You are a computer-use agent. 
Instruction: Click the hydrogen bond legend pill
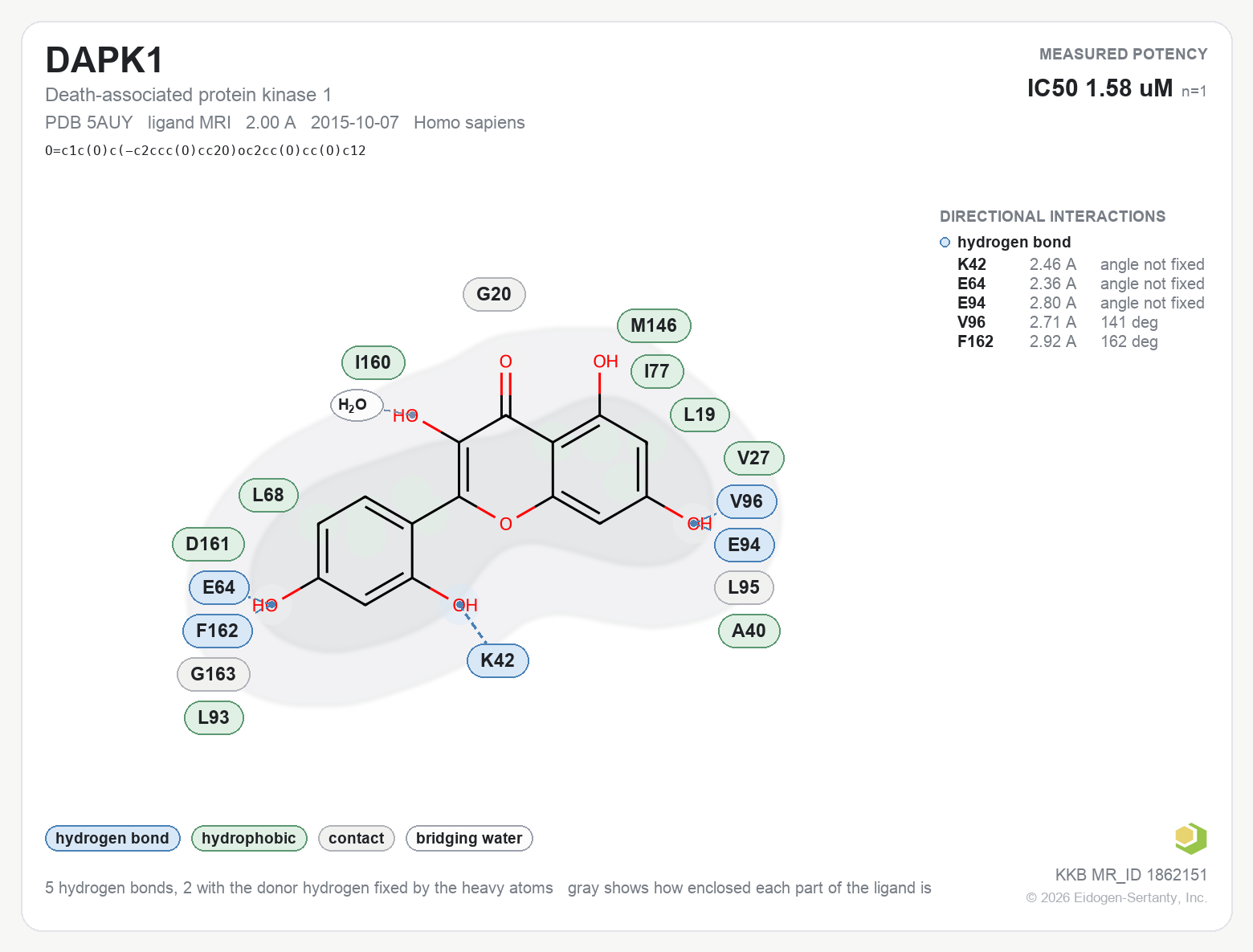[x=112, y=838]
